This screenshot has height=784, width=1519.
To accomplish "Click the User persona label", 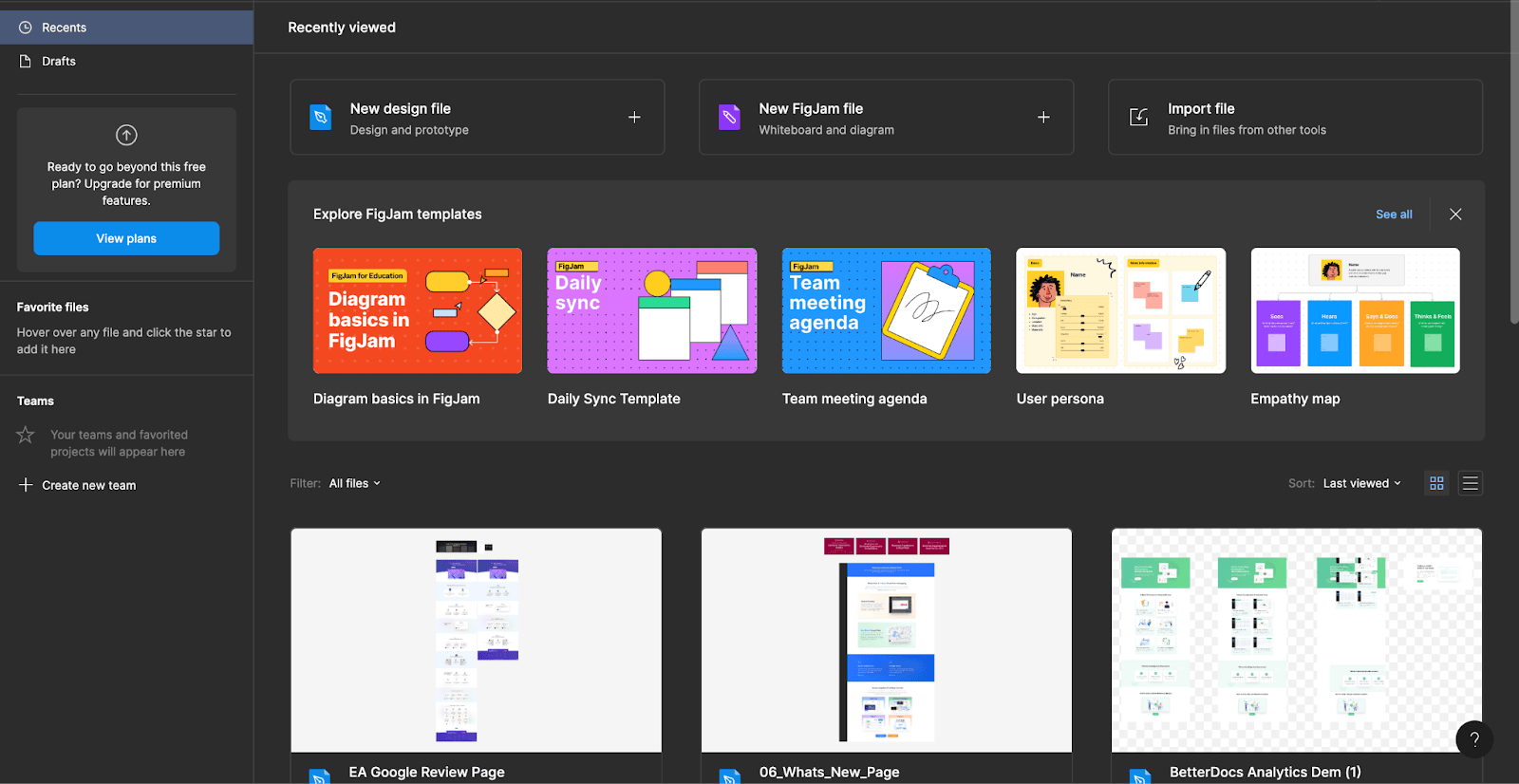I will click(1060, 399).
